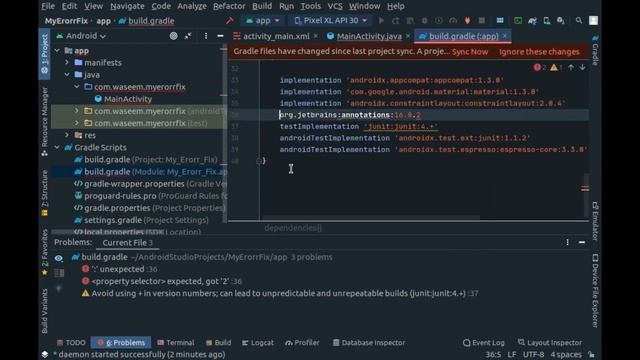Hide the Problems panel with minus icon
640x360 pixels.
(582, 242)
